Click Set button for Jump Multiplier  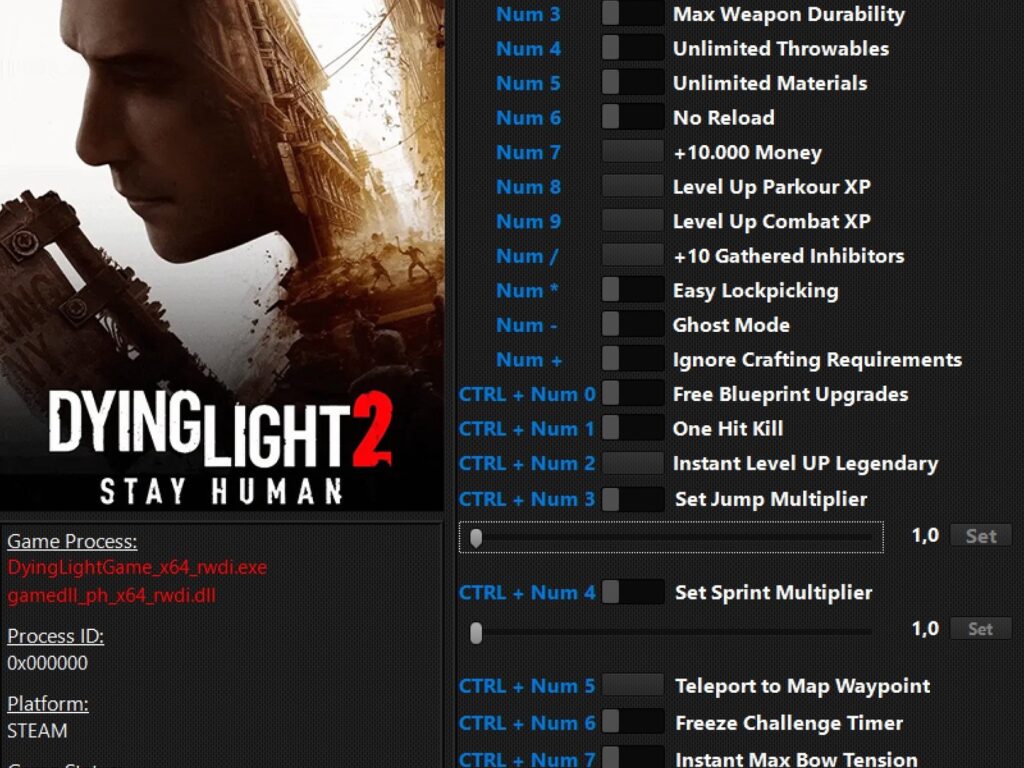coord(980,536)
